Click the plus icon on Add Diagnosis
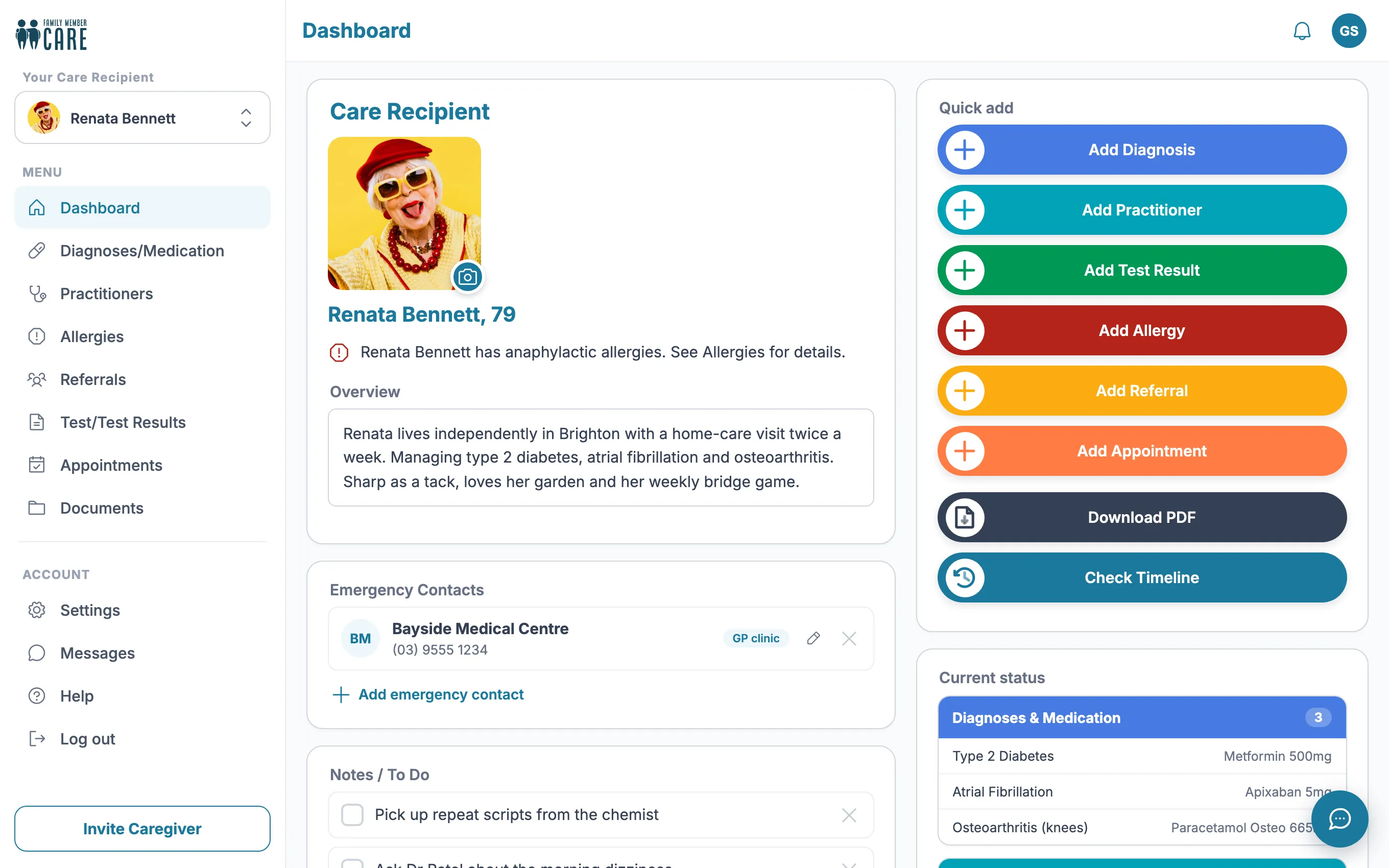The image size is (1389, 868). (964, 150)
